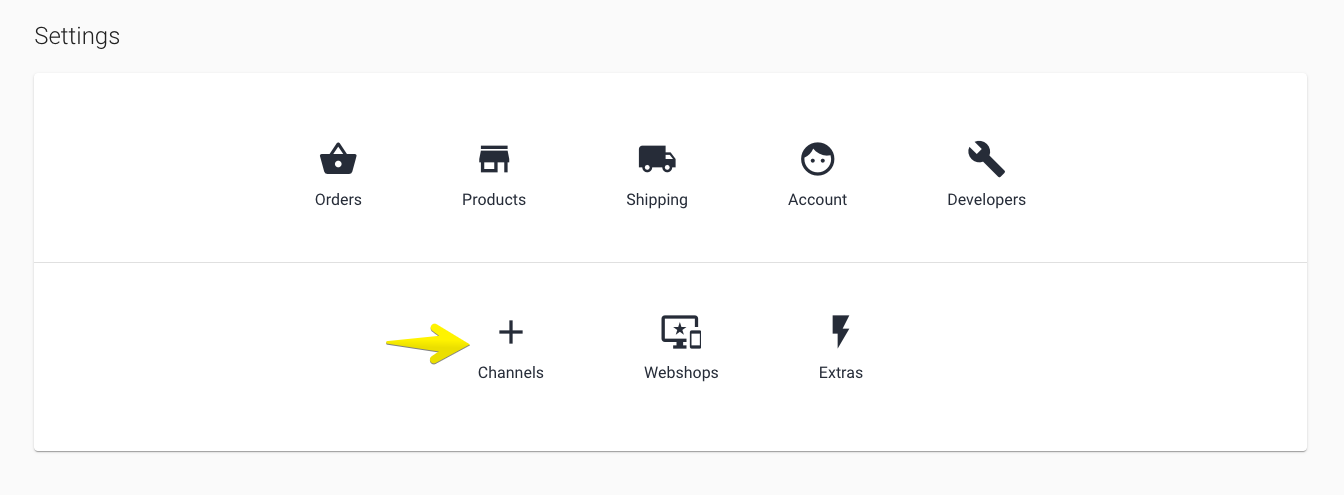Open the Orders basket icon

tap(338, 159)
